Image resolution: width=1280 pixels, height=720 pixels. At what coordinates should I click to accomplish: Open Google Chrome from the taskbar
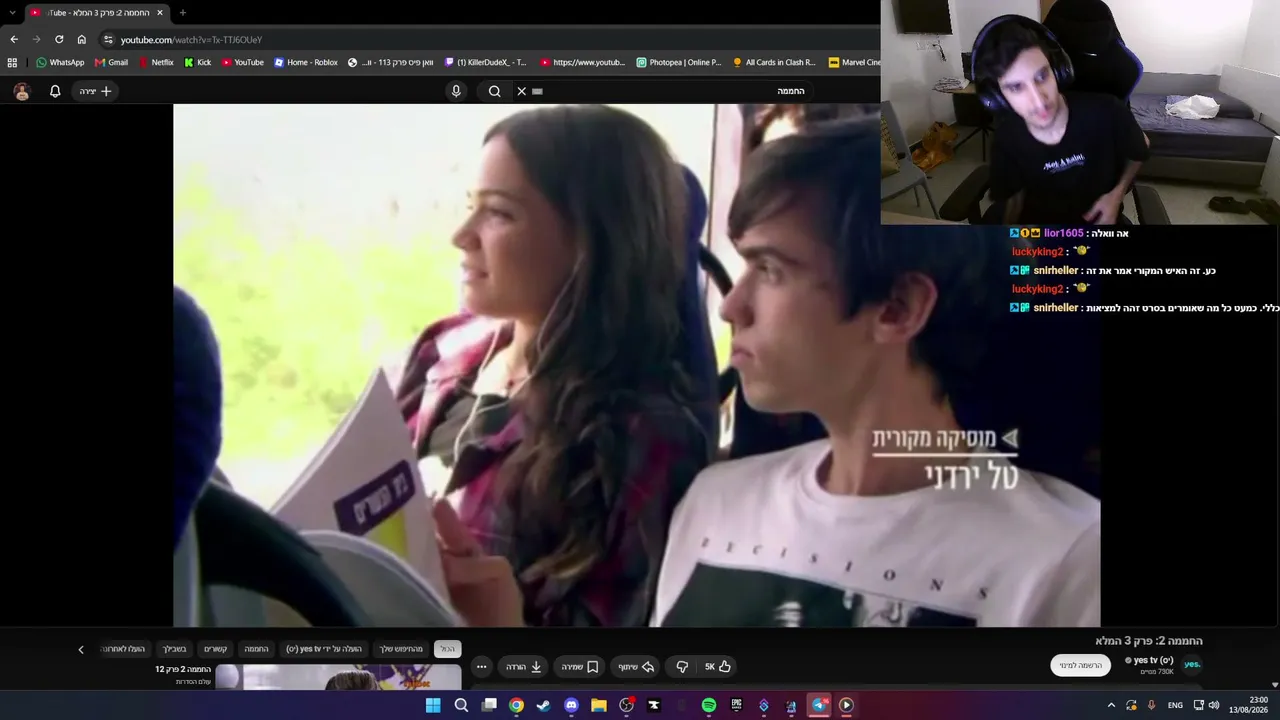(516, 705)
